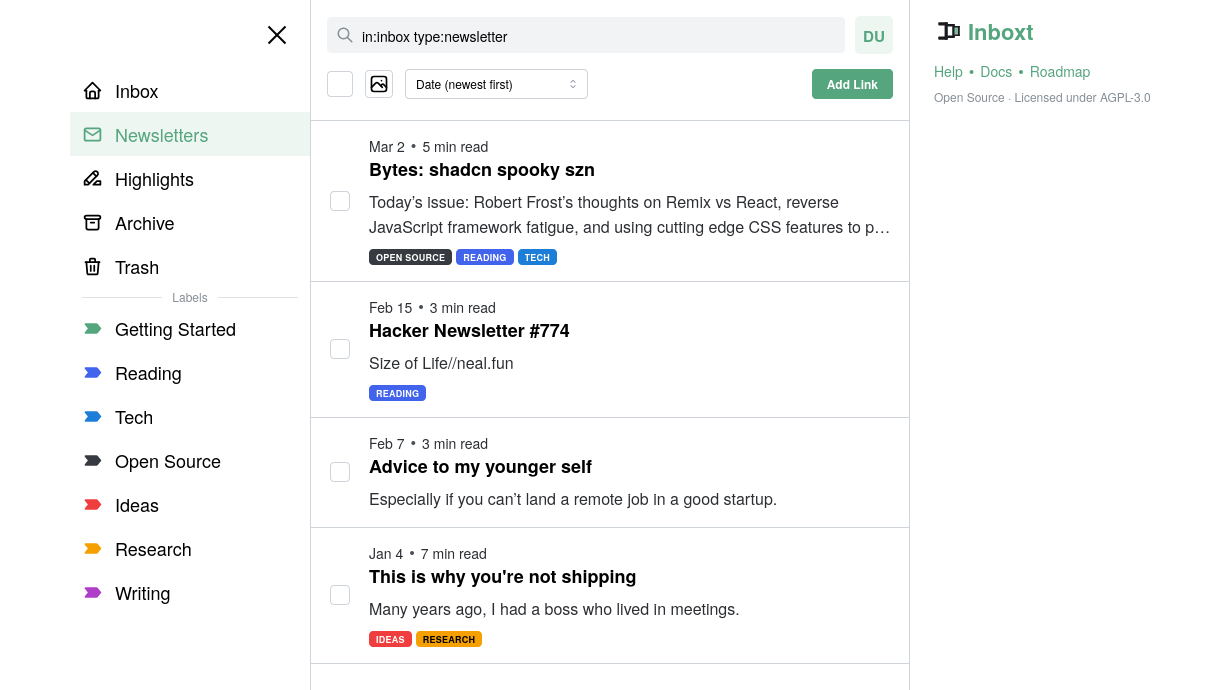This screenshot has height=690, width=1220.
Task: Check the select-all checkbox in the toolbar
Action: point(340,84)
